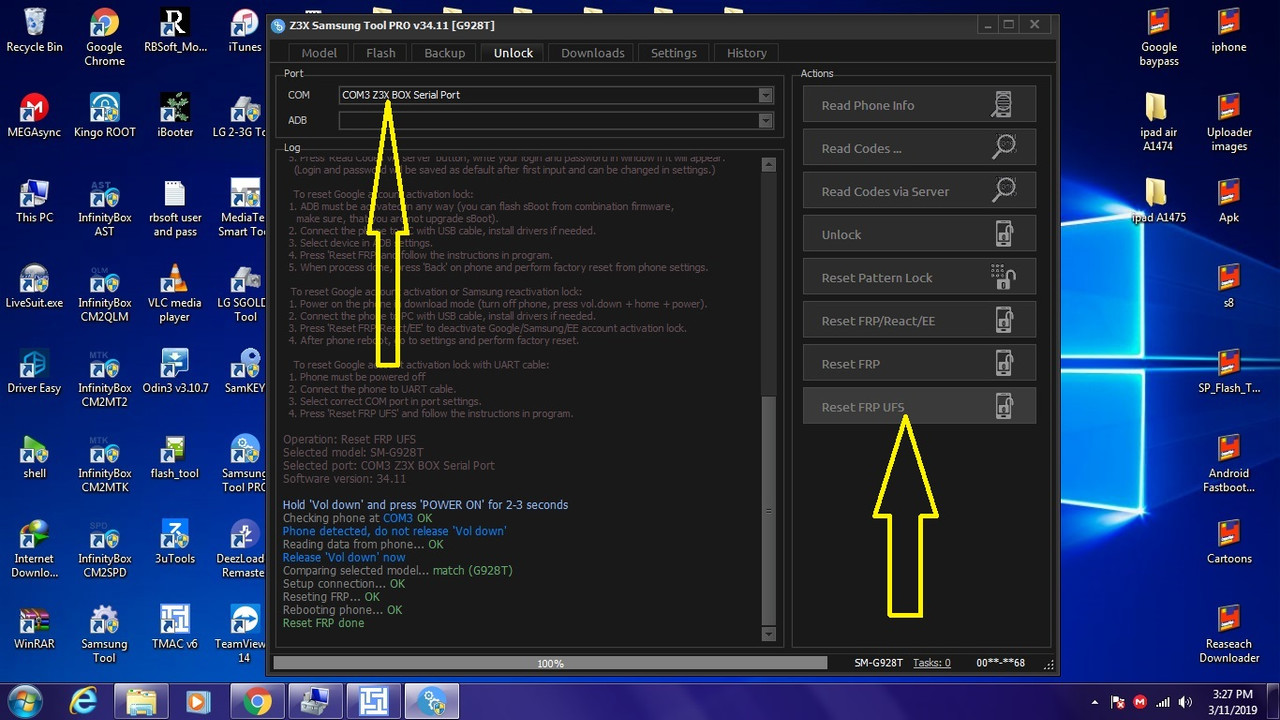
Task: Click the 100% progress bar
Action: (550, 663)
